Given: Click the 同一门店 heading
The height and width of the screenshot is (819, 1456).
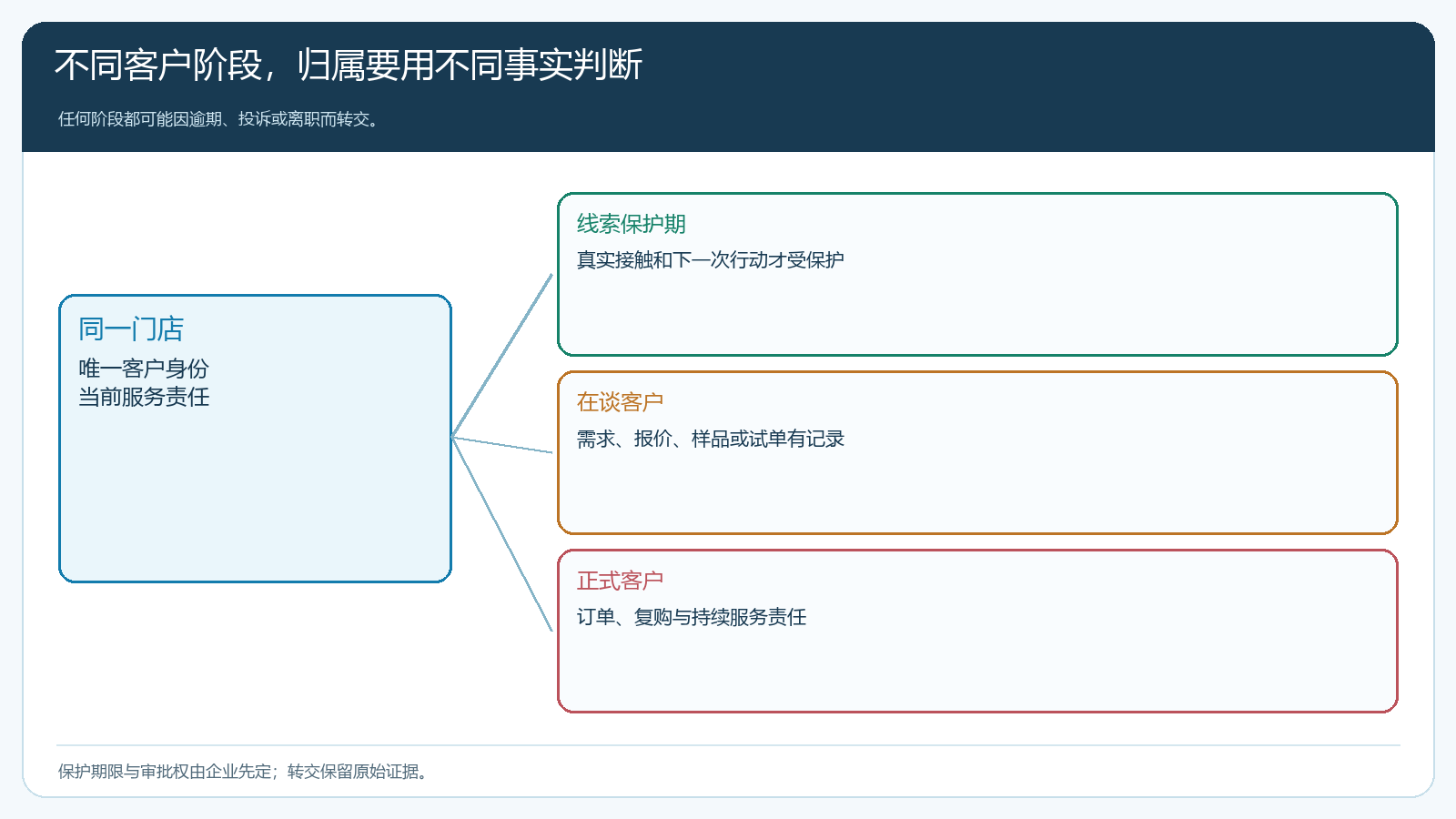Looking at the screenshot, I should pos(131,329).
